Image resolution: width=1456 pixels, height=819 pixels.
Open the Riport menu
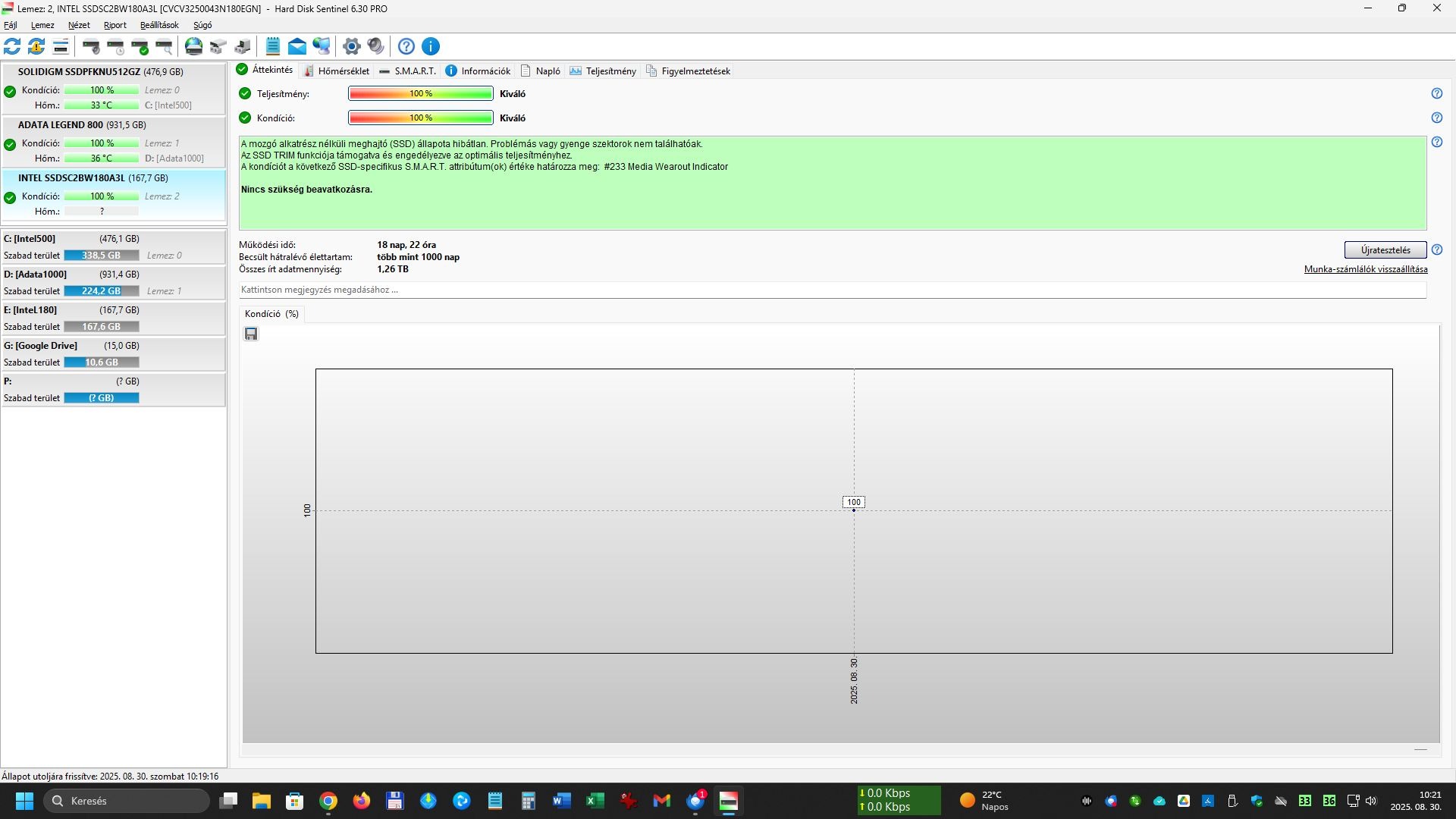(x=115, y=25)
